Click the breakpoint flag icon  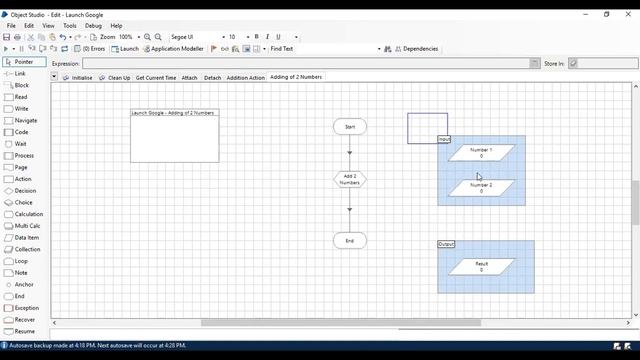pos(214,49)
